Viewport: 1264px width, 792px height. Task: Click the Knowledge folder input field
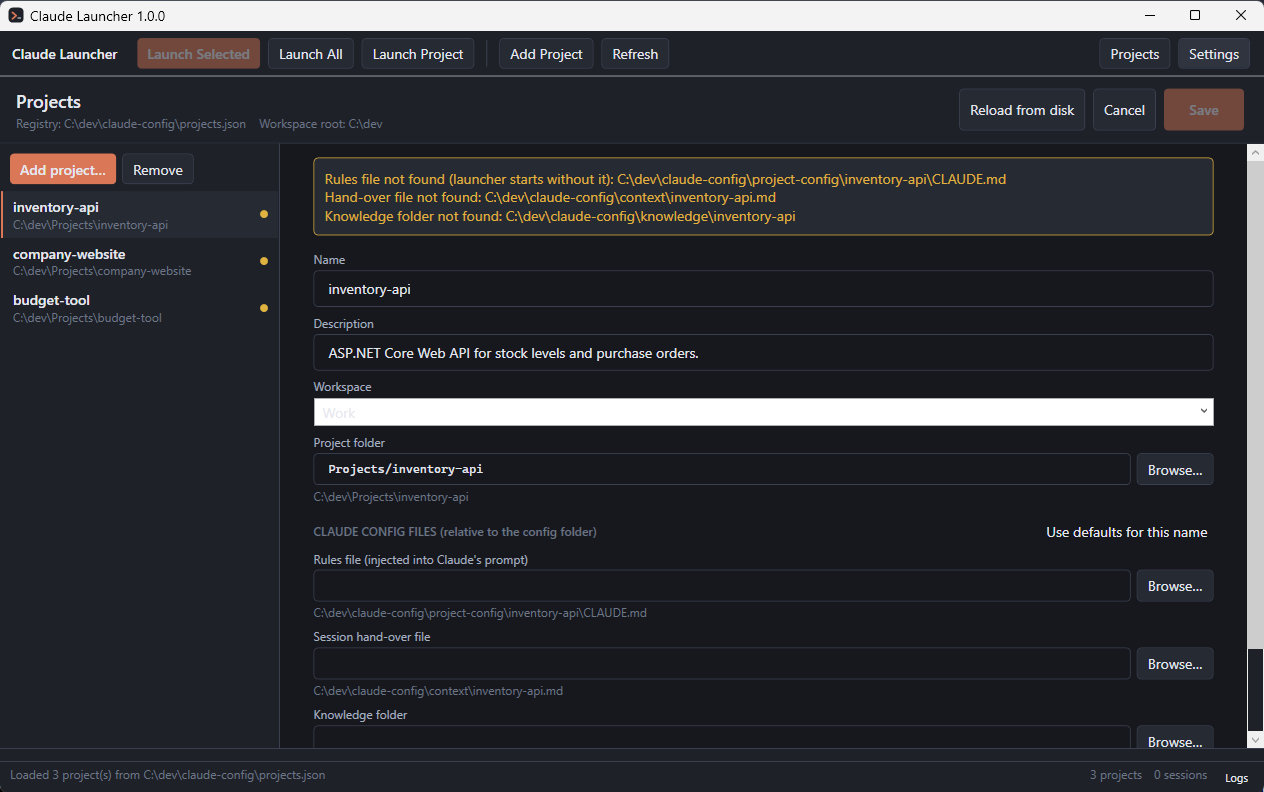tap(722, 738)
